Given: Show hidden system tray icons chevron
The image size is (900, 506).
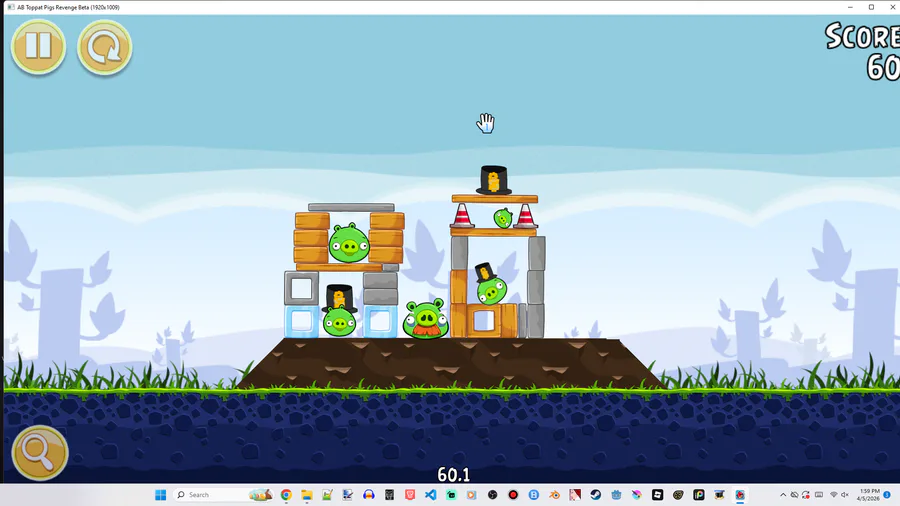Looking at the screenshot, I should pos(783,495).
